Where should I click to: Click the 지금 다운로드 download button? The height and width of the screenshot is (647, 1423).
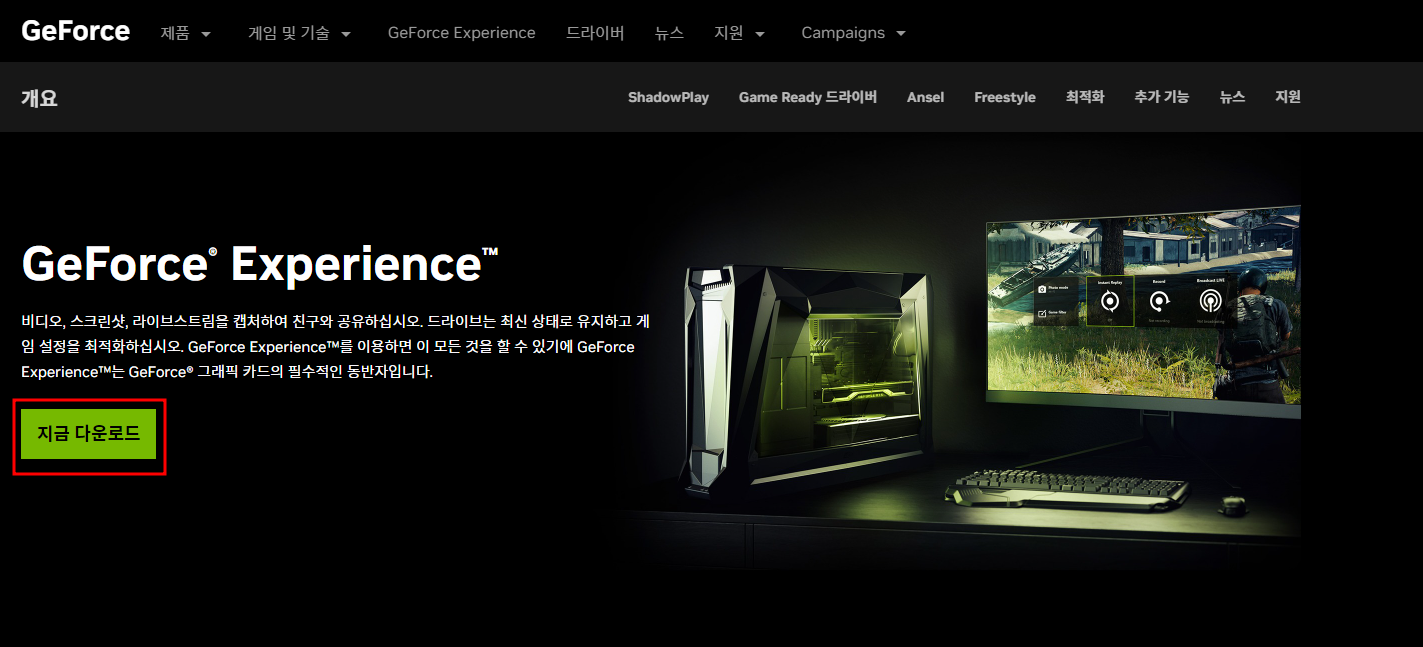(88, 436)
